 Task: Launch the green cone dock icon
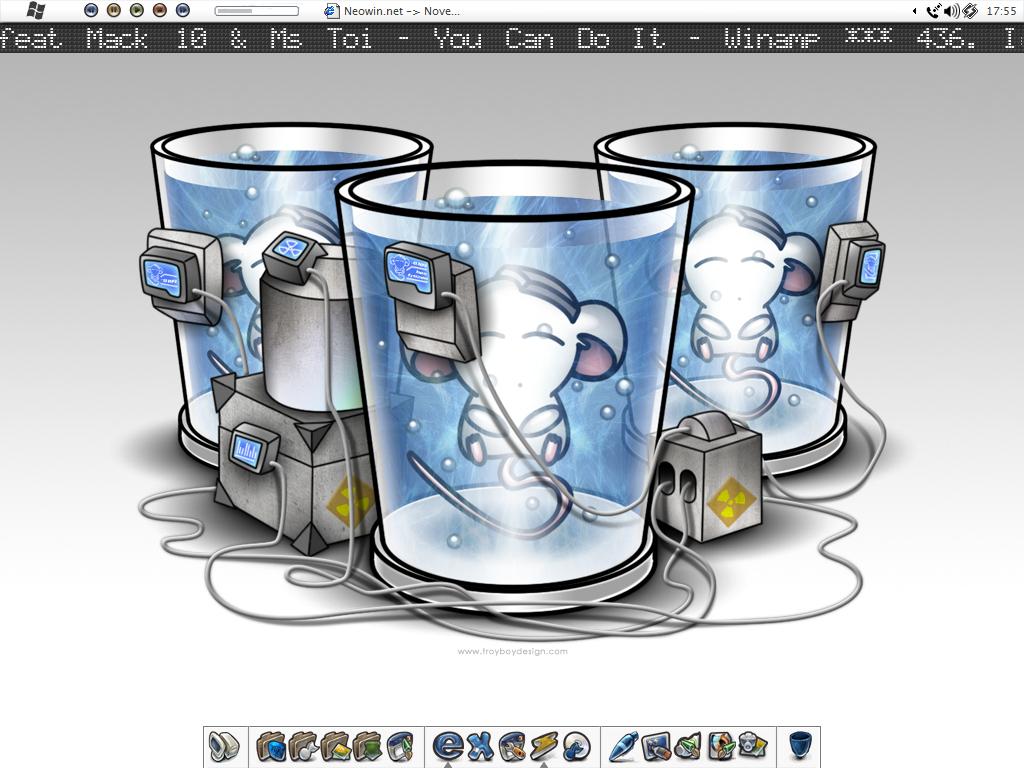pos(688,746)
